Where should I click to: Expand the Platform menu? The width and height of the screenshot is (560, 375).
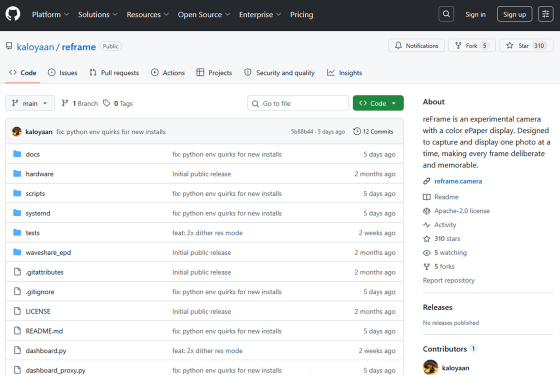pos(50,15)
